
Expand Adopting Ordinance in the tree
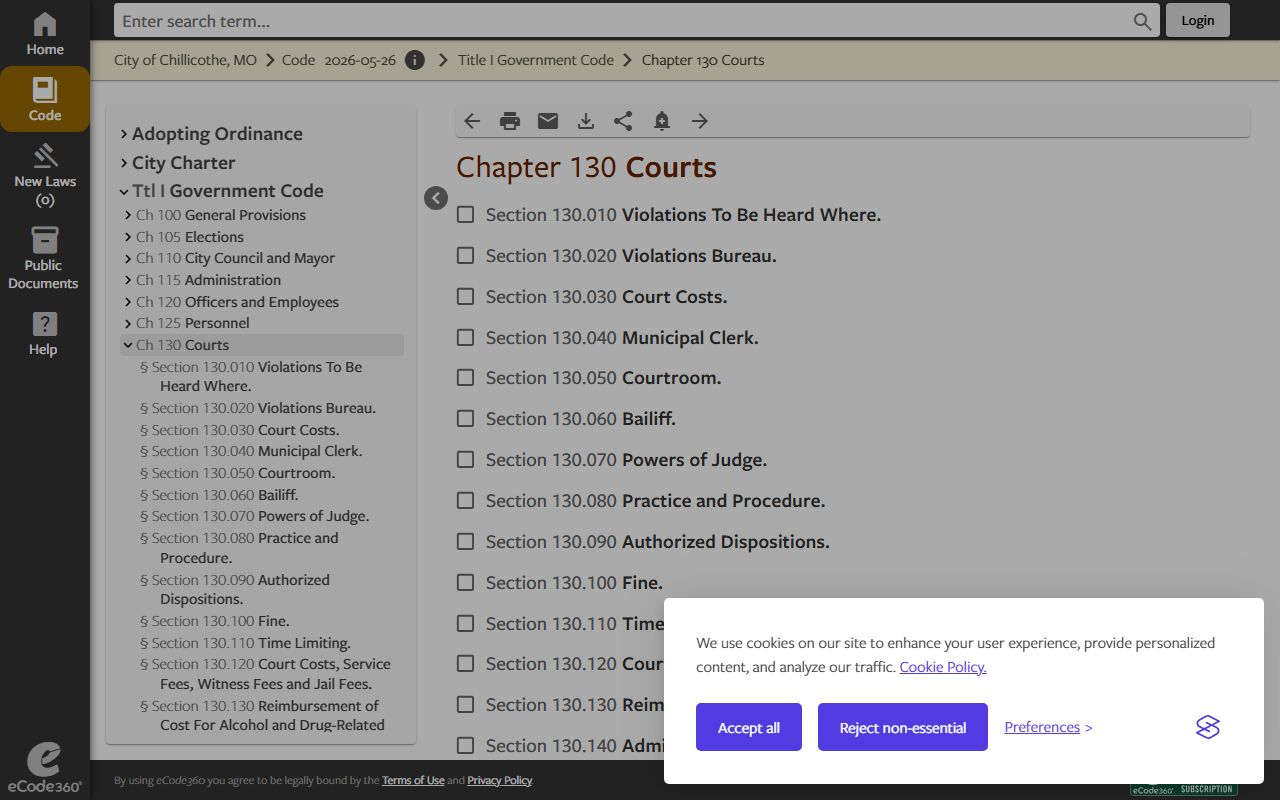pyautogui.click(x=124, y=134)
